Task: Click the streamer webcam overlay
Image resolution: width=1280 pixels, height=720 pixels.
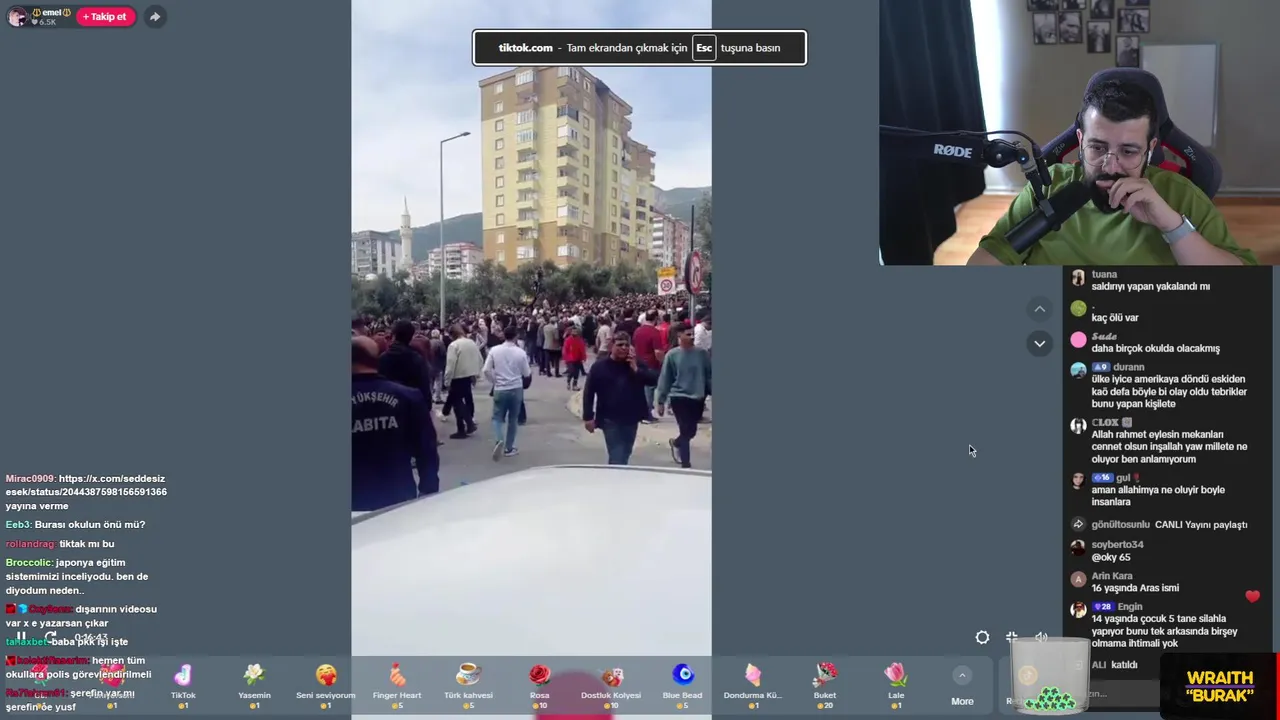Action: click(1079, 132)
